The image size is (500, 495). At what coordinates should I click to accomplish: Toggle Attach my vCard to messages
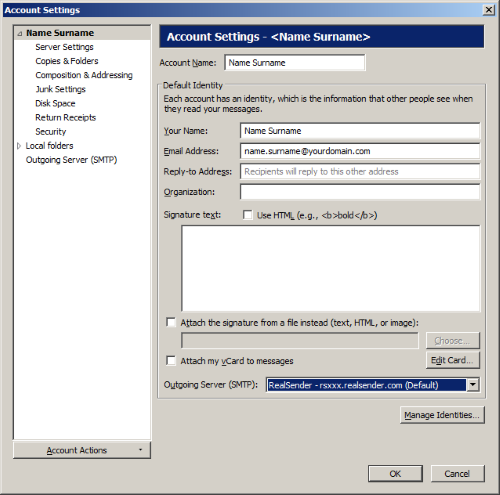(171, 361)
